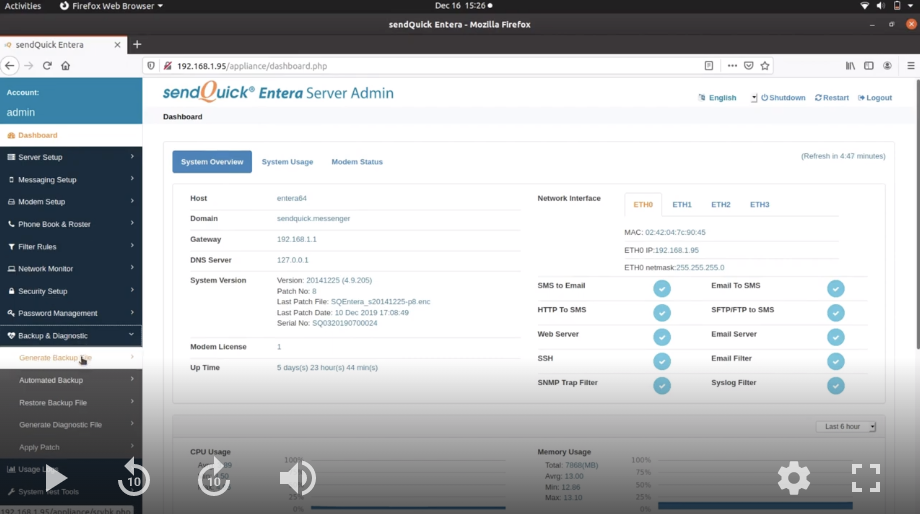Play the video overlay
The image size is (920, 514).
(x=56, y=478)
